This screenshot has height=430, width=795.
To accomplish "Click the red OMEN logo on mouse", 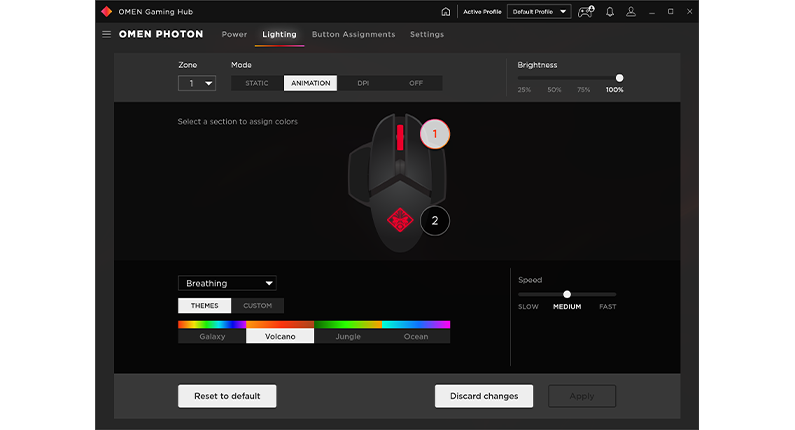I will pyautogui.click(x=400, y=220).
